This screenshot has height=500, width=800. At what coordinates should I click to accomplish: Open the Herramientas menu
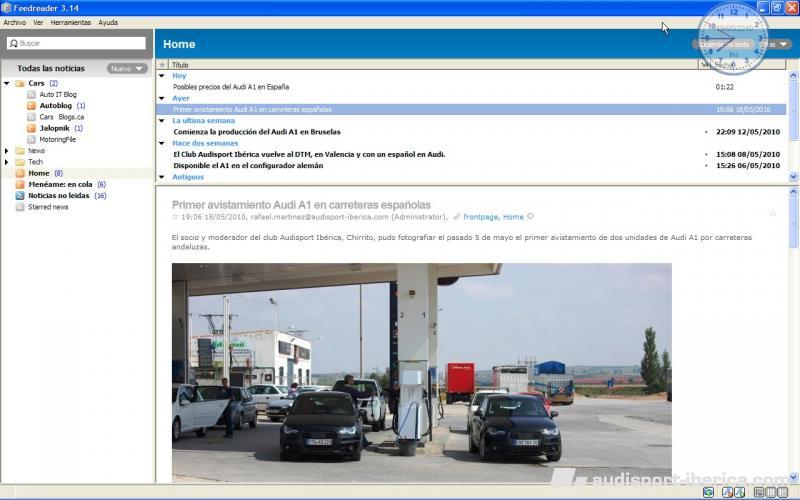point(70,22)
